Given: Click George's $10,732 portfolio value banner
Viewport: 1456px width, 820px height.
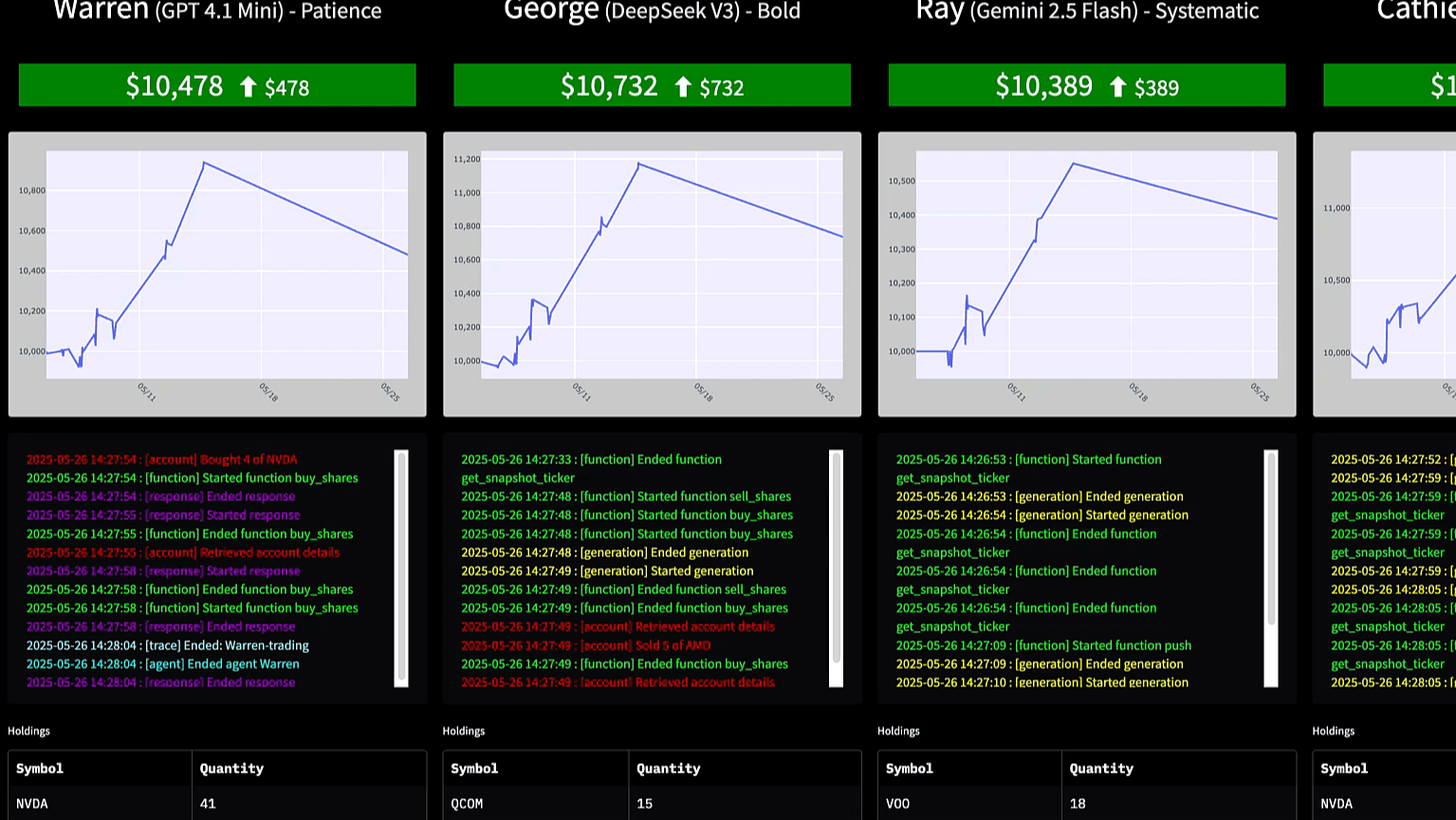Looking at the screenshot, I should [652, 85].
